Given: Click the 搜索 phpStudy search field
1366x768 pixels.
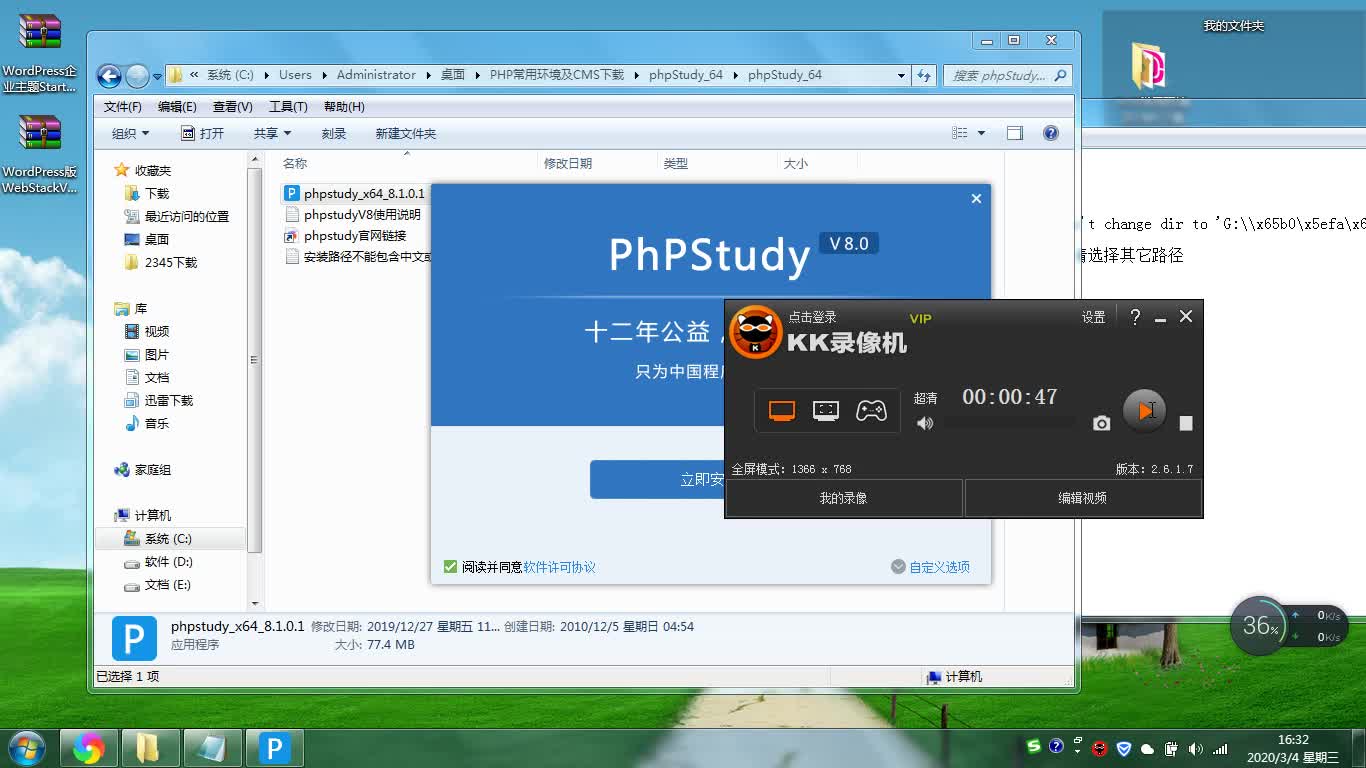Looking at the screenshot, I should pyautogui.click(x=1007, y=75).
